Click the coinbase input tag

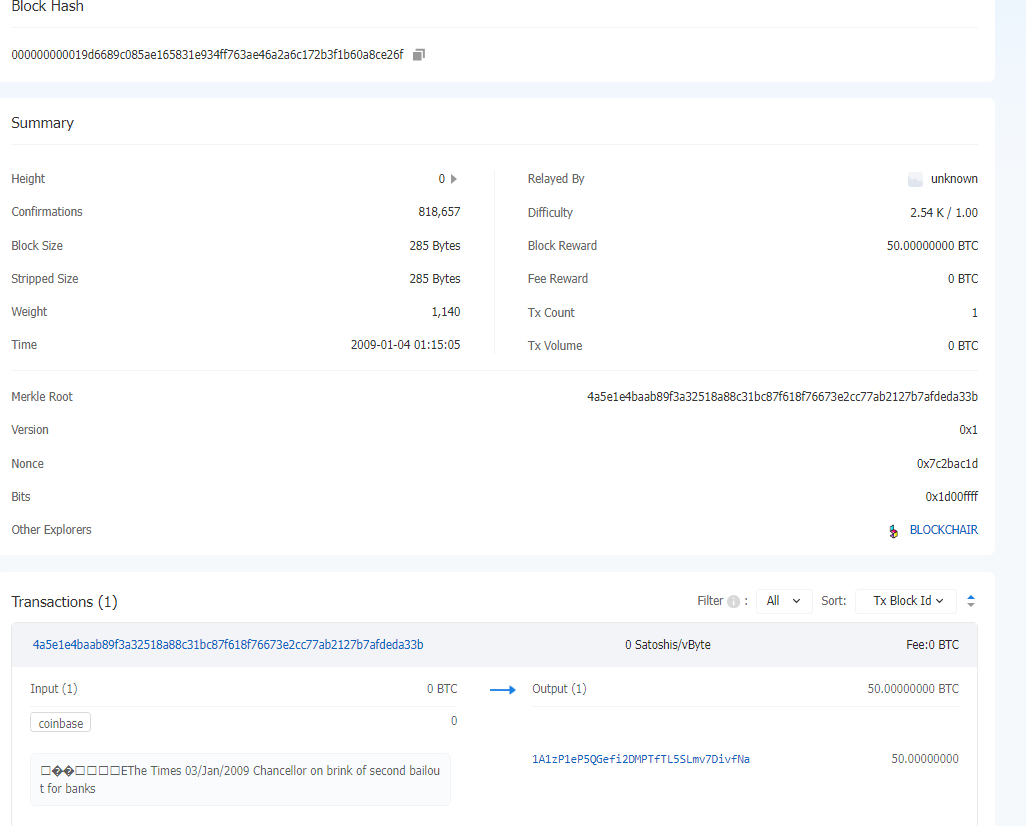click(x=61, y=723)
